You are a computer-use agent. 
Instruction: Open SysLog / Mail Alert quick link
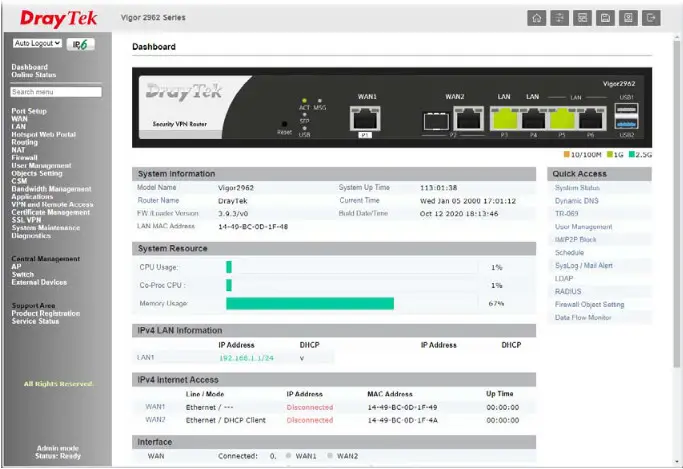pos(584,265)
